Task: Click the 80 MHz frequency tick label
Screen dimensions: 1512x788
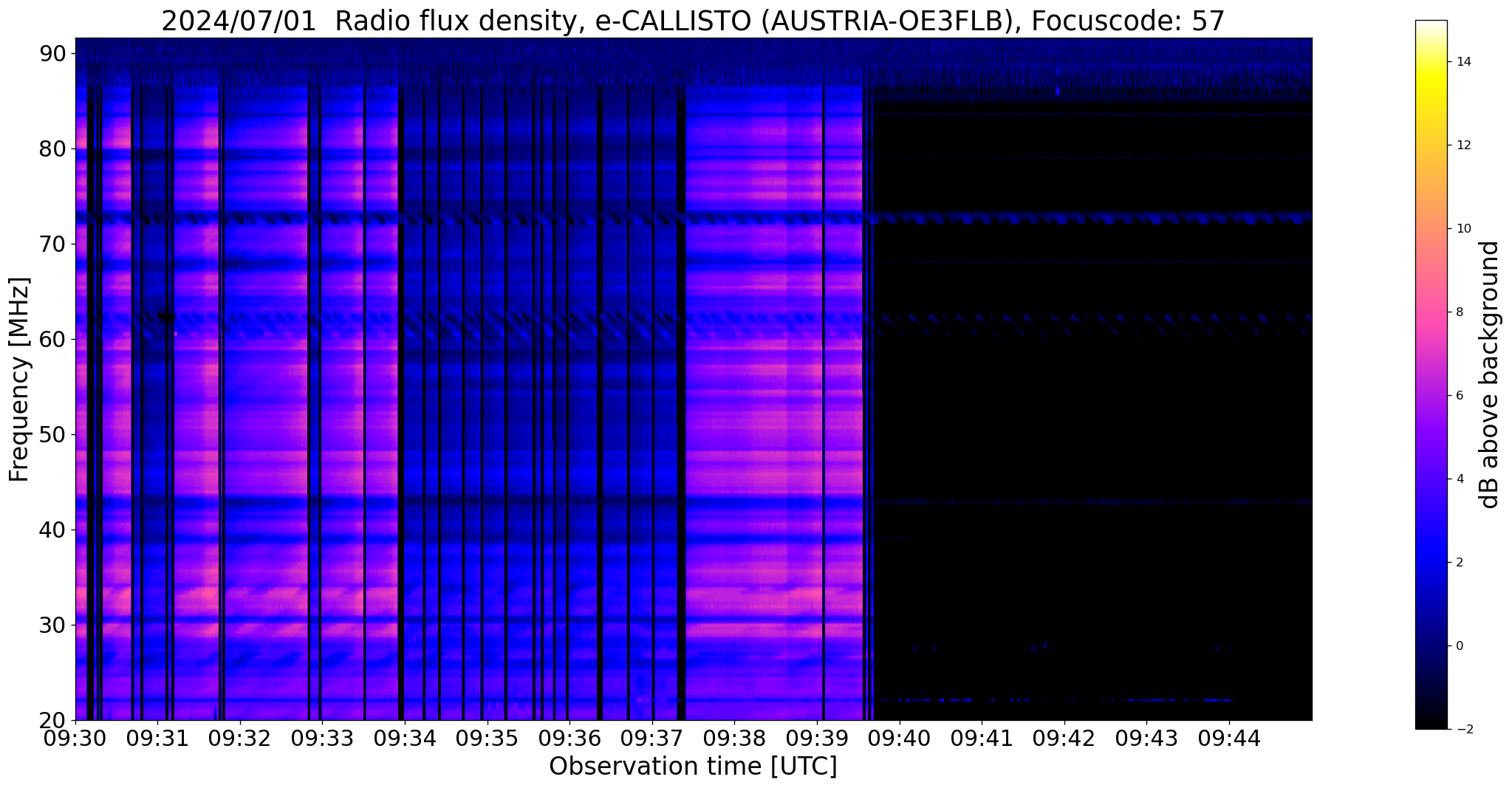Action: (x=54, y=149)
